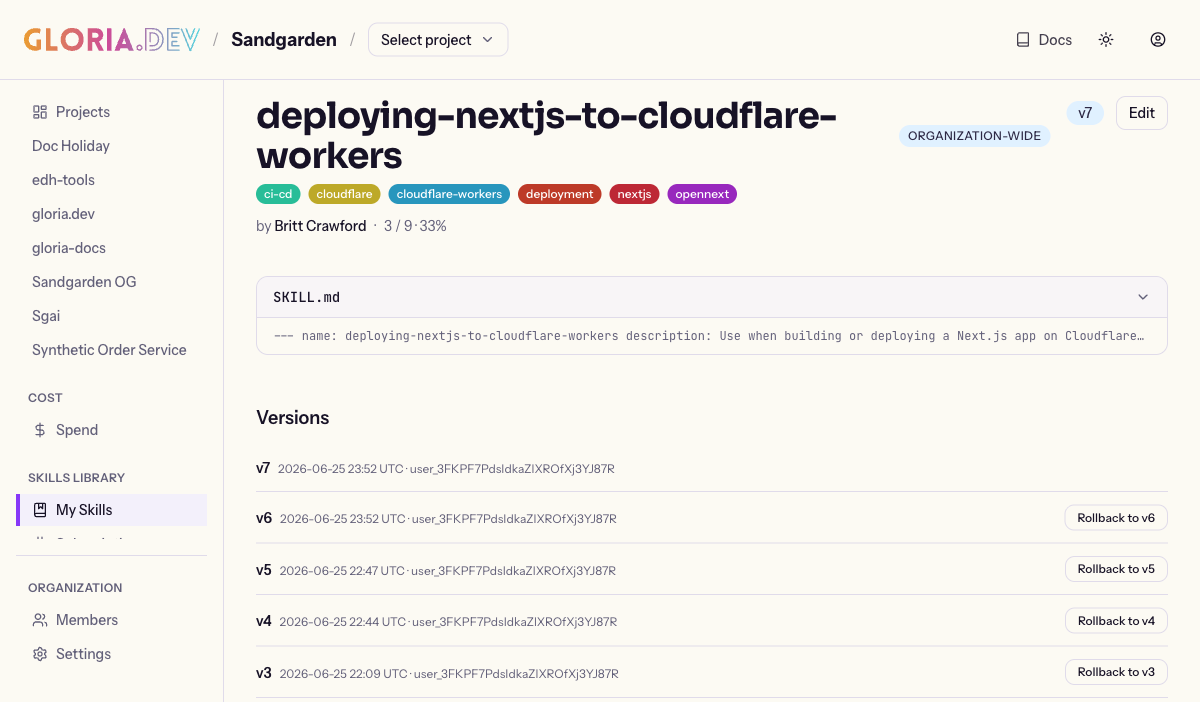
Task: Click the deploying-nextjs-to-cloudflare-workers title
Action: (x=546, y=136)
